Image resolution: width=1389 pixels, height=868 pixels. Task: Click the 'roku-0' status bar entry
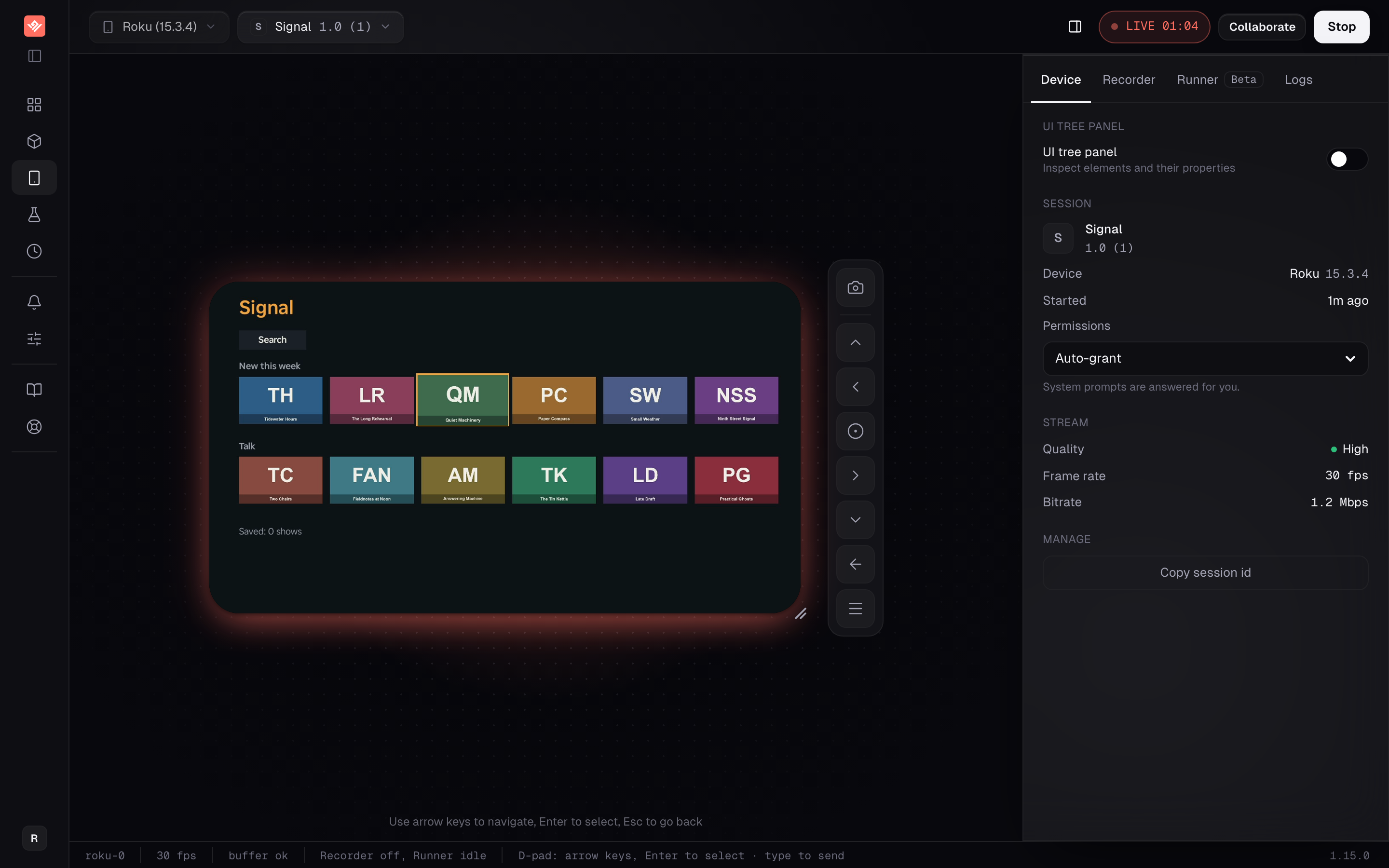(105, 855)
